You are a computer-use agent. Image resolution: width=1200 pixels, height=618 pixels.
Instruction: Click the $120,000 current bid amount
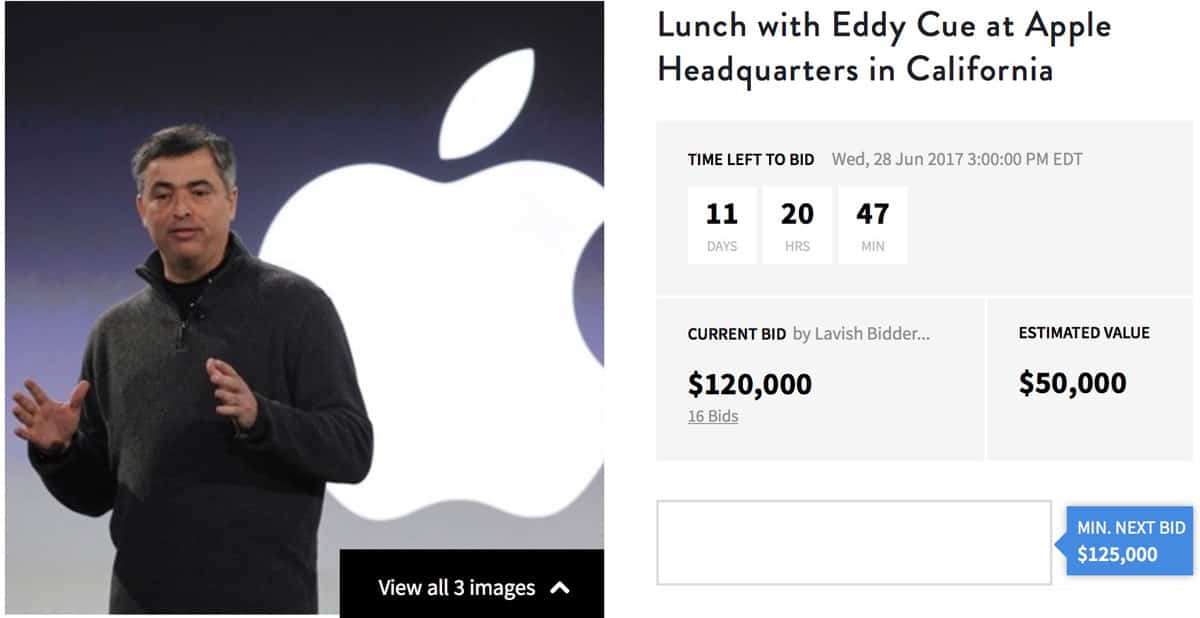749,384
